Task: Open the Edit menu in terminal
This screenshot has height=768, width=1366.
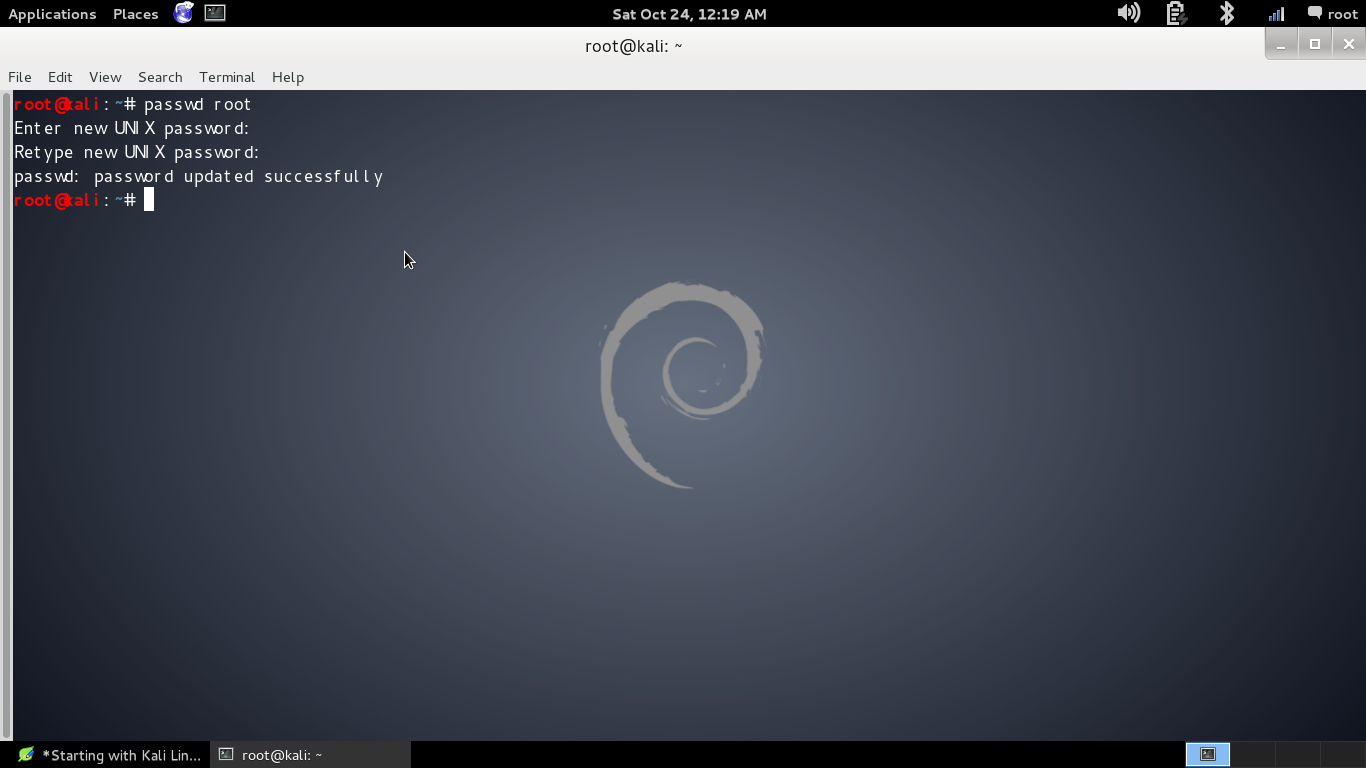Action: point(60,77)
